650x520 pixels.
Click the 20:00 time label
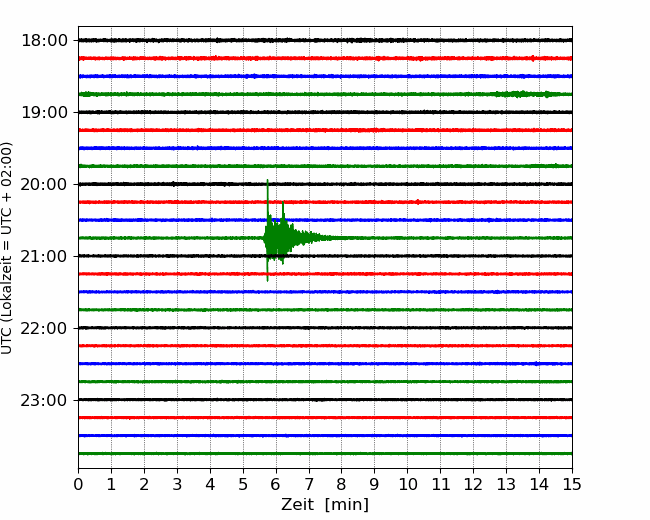pos(44,185)
